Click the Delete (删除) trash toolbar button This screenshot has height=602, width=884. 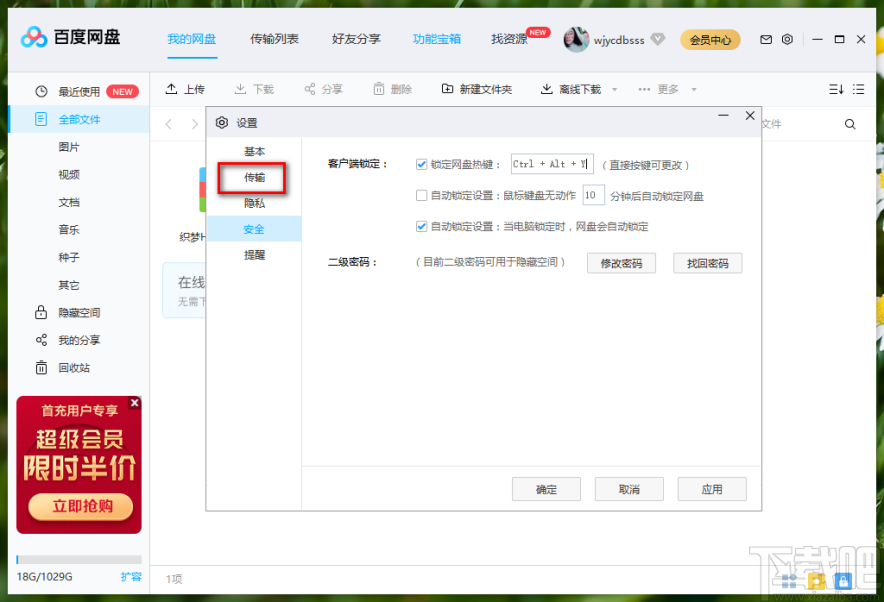tap(392, 89)
